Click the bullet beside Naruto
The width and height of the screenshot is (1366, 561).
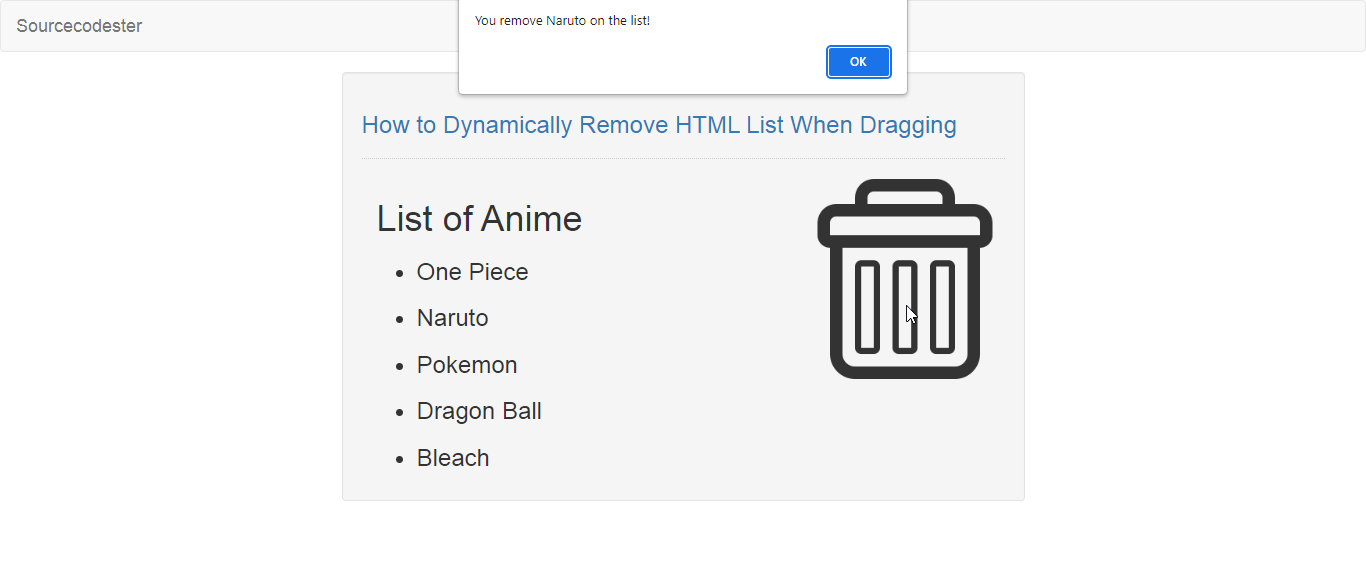(400, 319)
